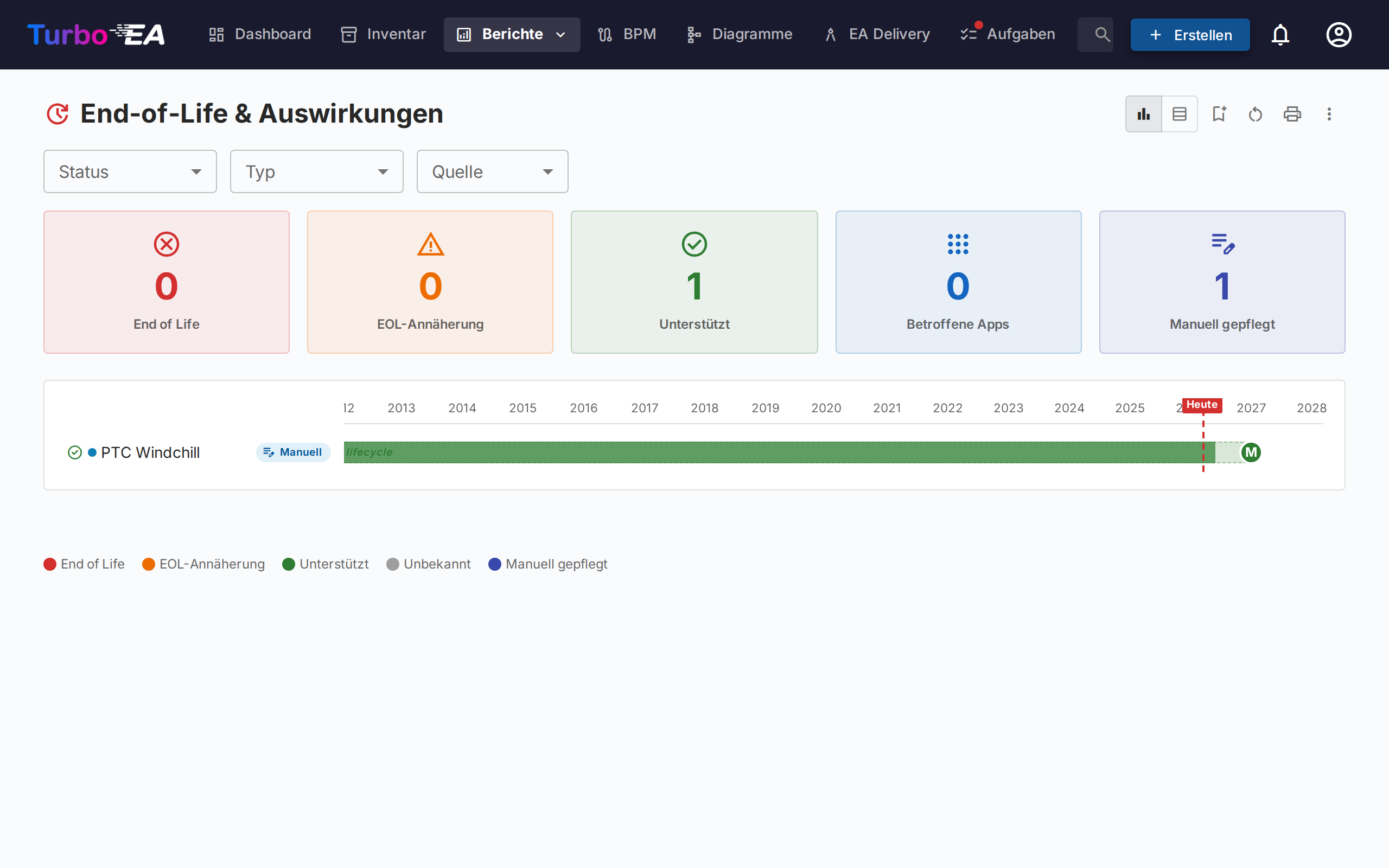Open the Berichte menu
Screen dimensions: 1389x868
(512, 34)
